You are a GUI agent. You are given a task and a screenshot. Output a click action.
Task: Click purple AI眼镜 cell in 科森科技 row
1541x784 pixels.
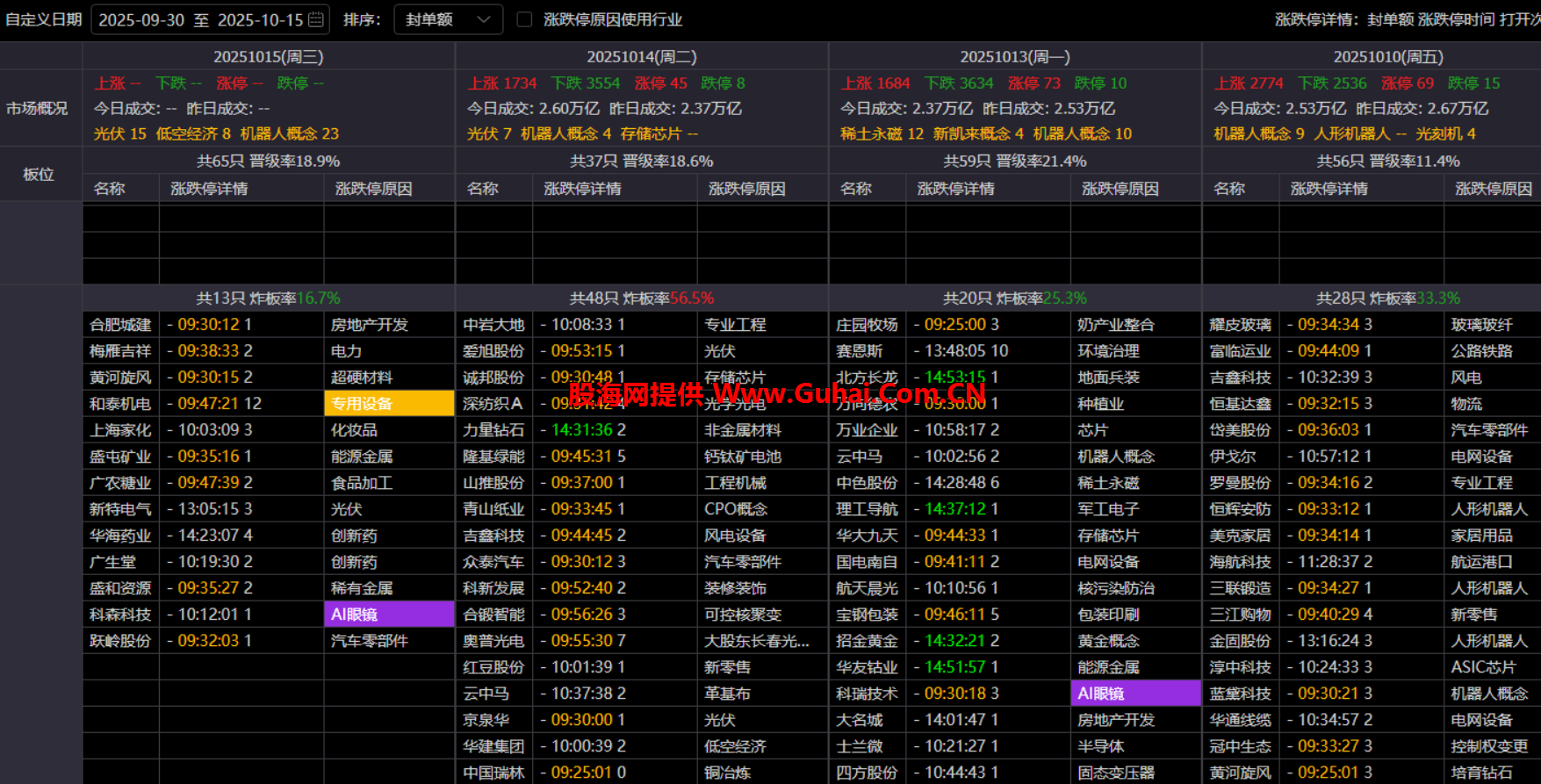pyautogui.click(x=389, y=615)
